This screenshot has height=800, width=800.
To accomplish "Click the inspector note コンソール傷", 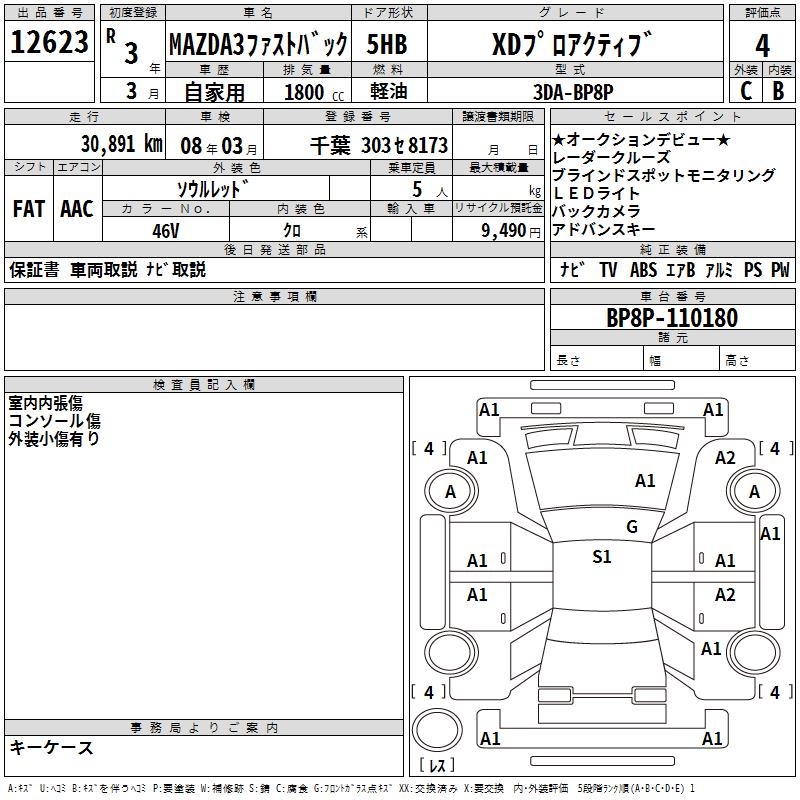I will pyautogui.click(x=54, y=420).
